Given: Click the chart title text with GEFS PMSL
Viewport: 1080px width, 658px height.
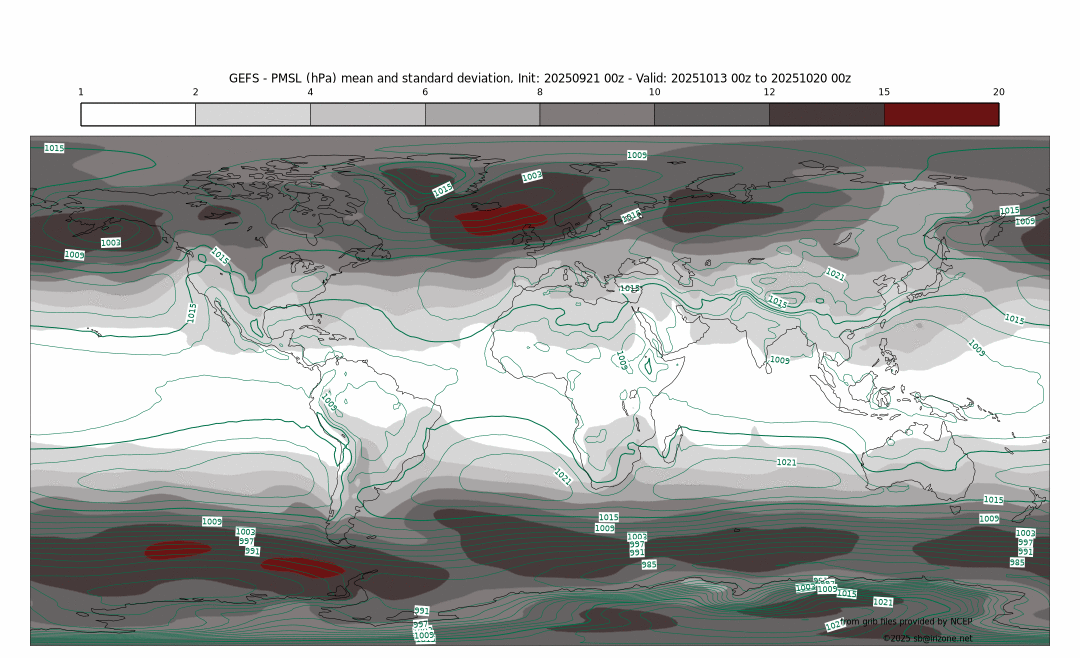Looking at the screenshot, I should pos(540,78).
